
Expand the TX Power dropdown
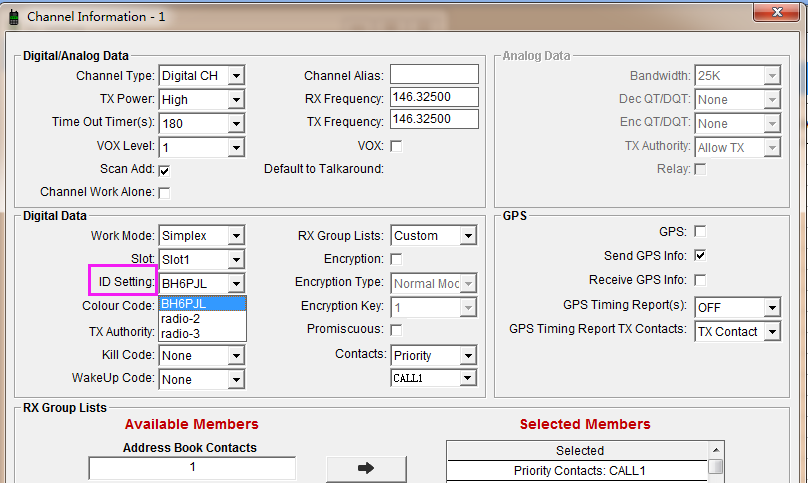coord(235,100)
